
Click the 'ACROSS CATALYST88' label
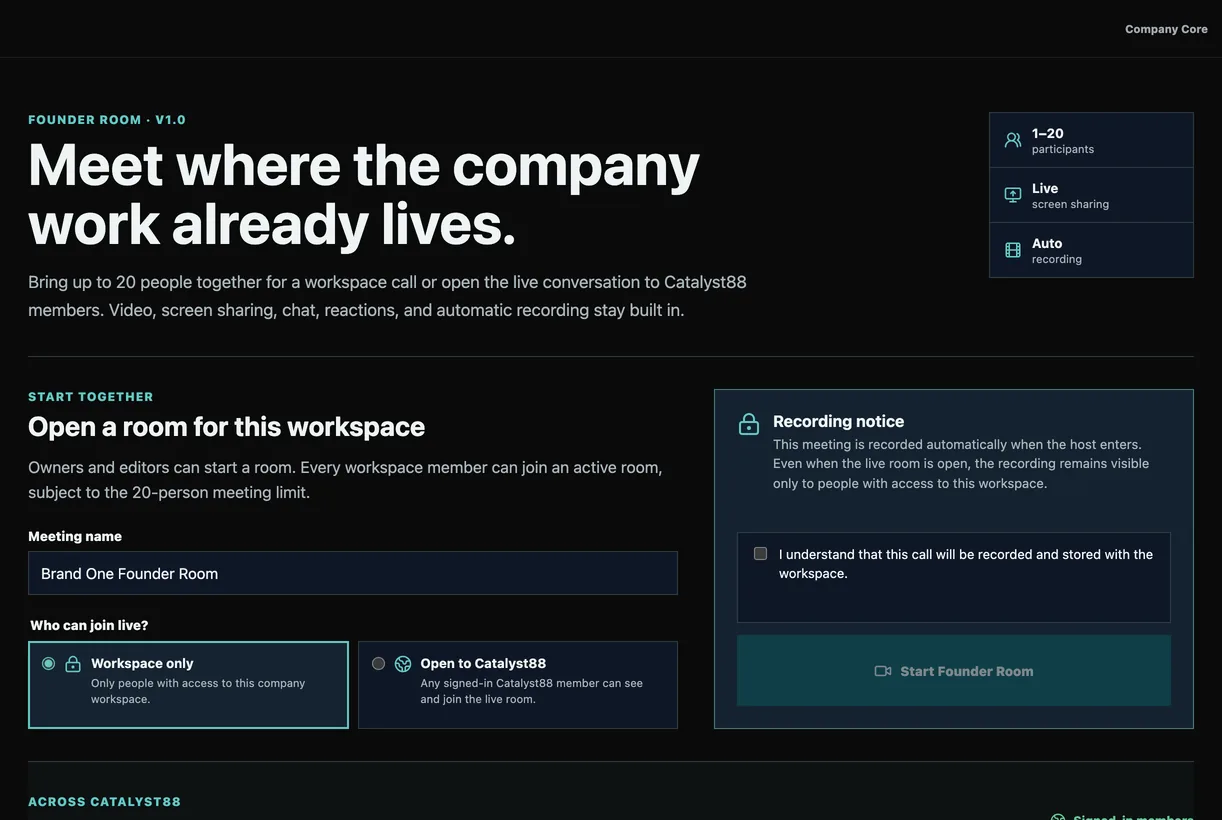click(105, 802)
